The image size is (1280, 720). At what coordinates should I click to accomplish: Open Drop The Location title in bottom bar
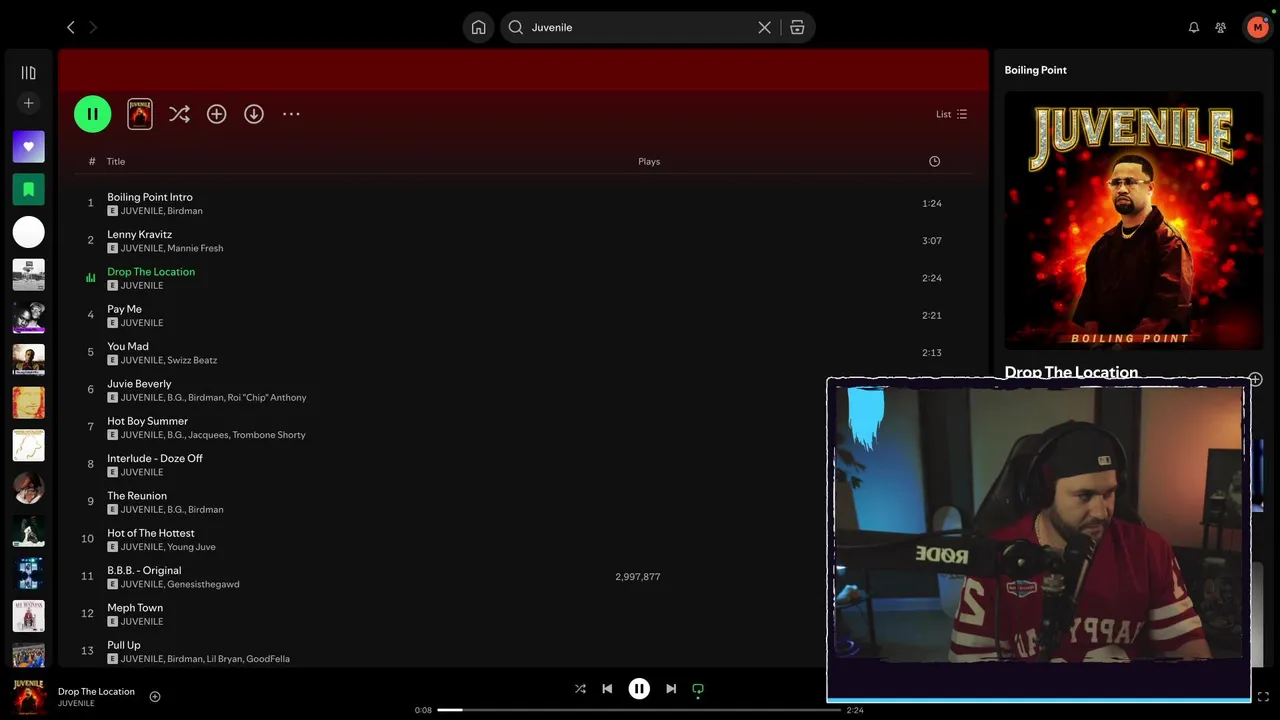click(x=96, y=691)
